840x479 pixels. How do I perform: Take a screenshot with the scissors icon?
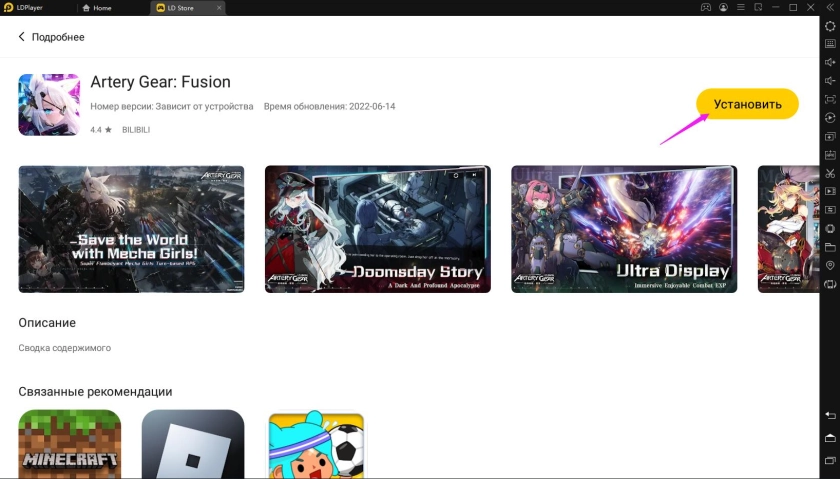point(830,173)
